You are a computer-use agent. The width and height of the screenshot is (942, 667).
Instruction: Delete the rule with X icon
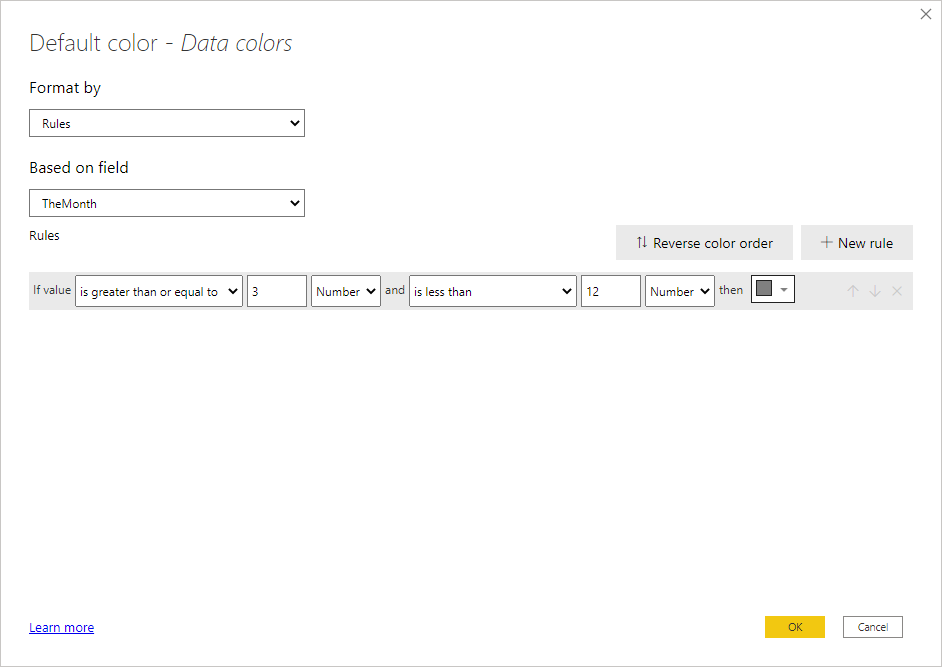pyautogui.click(x=897, y=291)
